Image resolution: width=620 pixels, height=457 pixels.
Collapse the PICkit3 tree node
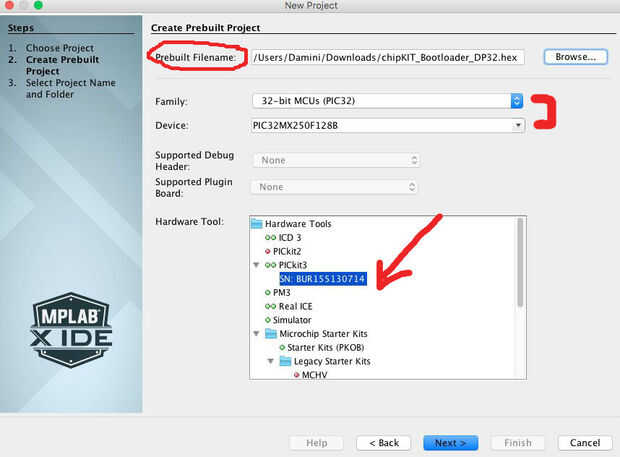coord(256,265)
